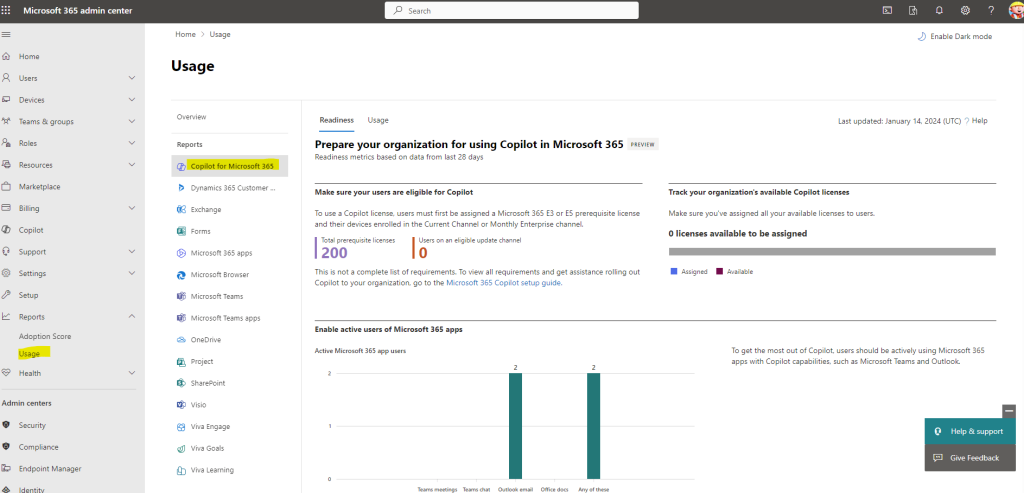The height and width of the screenshot is (493, 1024).
Task: Expand the Resources chevron
Action: [132, 165]
